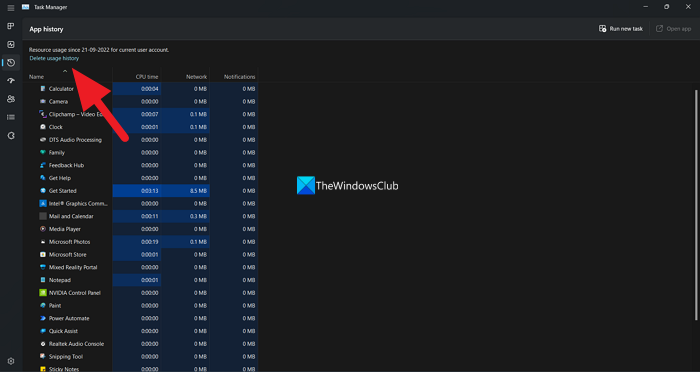Open the Details sidebar icon
Screen dimensions: 700x372
(11, 117)
